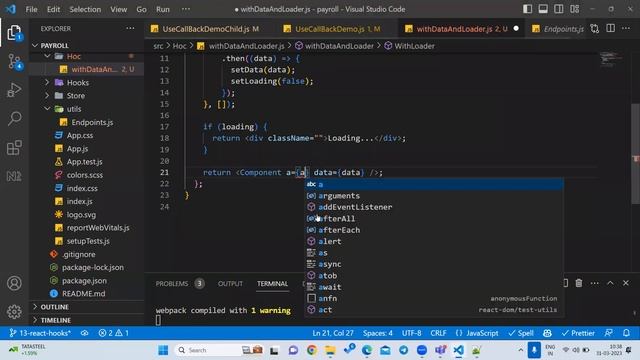Screen dimensions: 640x360
Task: Open the notifications bell in status bar
Action: [627, 333]
